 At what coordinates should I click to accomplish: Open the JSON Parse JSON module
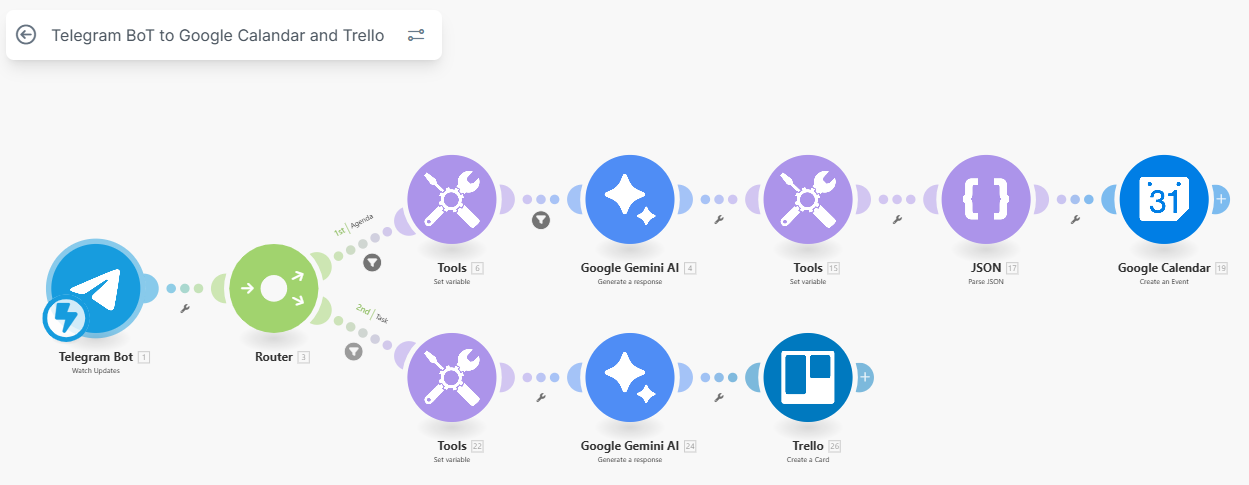pyautogui.click(x=986, y=200)
